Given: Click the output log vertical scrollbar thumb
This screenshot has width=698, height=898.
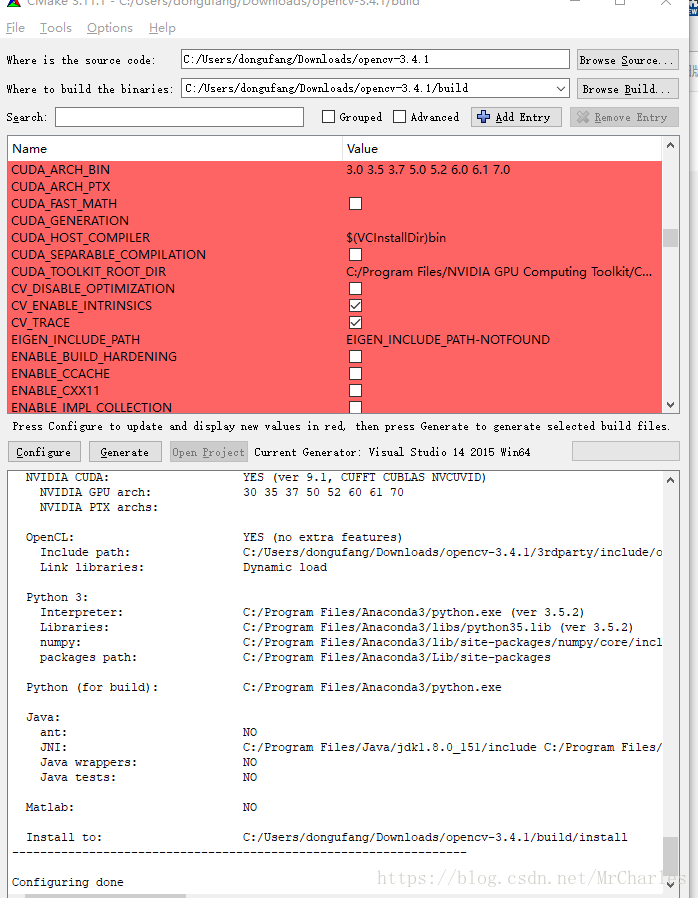Looking at the screenshot, I should point(670,856).
